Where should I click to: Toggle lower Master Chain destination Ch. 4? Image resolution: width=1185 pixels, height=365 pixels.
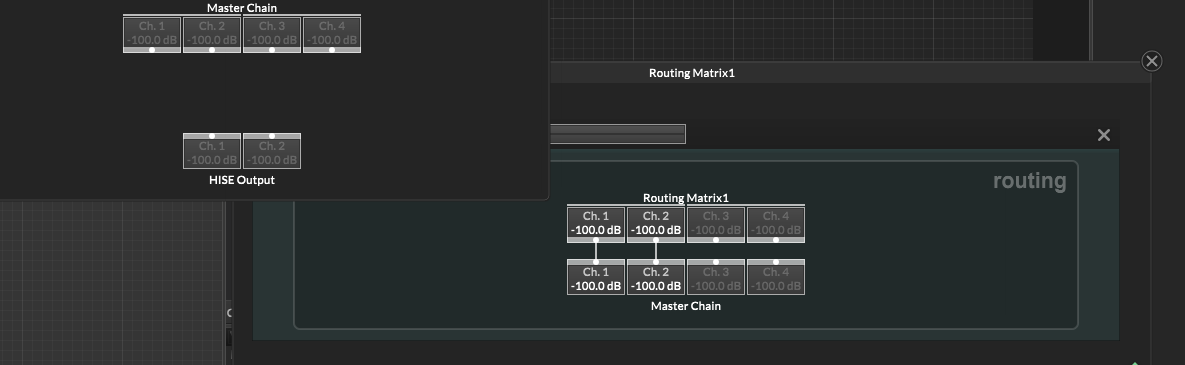[775, 277]
